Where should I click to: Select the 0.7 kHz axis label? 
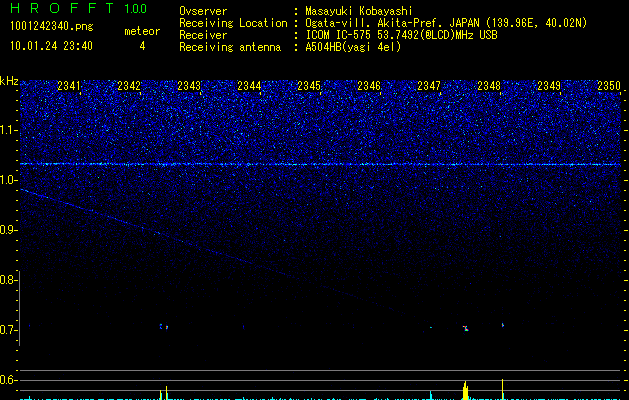point(9,330)
